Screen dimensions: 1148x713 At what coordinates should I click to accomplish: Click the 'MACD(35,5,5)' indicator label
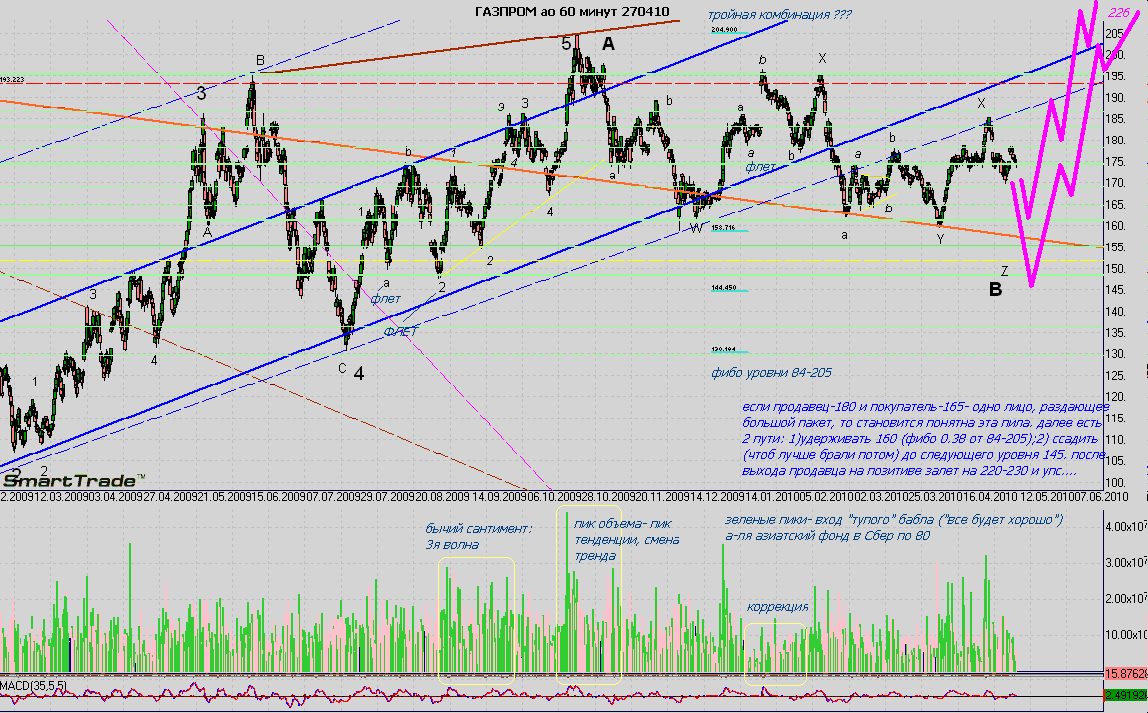[33, 686]
